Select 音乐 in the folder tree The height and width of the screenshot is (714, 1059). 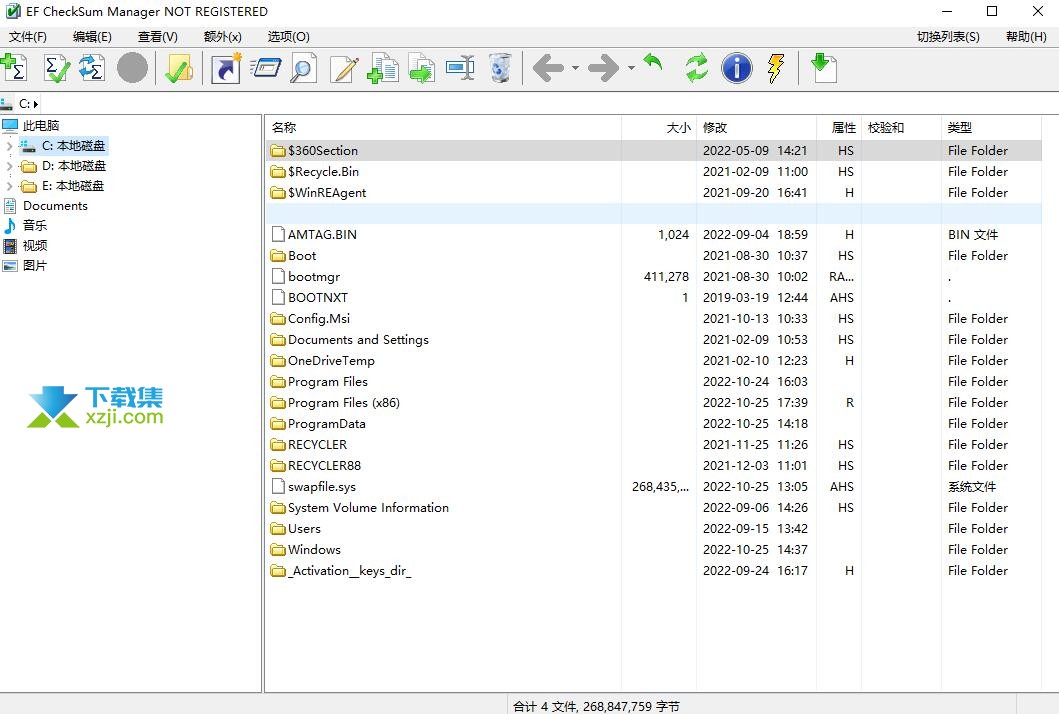pyautogui.click(x=35, y=226)
